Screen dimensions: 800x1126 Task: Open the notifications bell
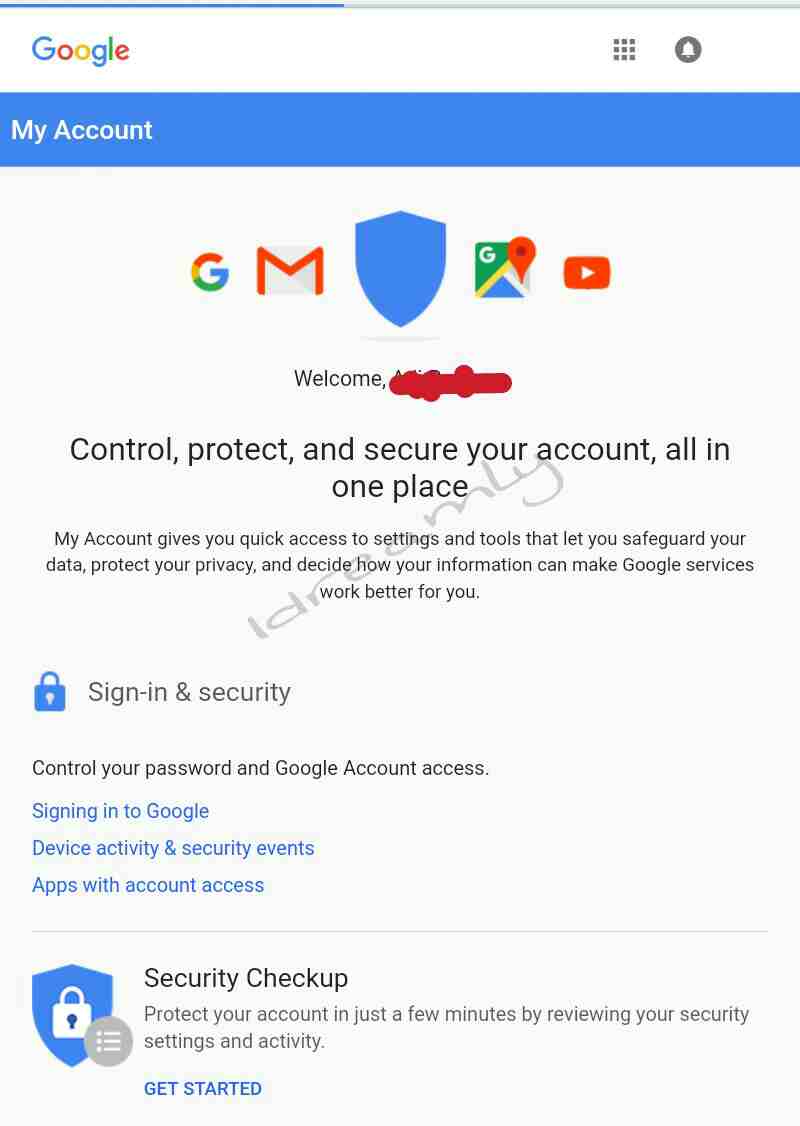pos(688,49)
